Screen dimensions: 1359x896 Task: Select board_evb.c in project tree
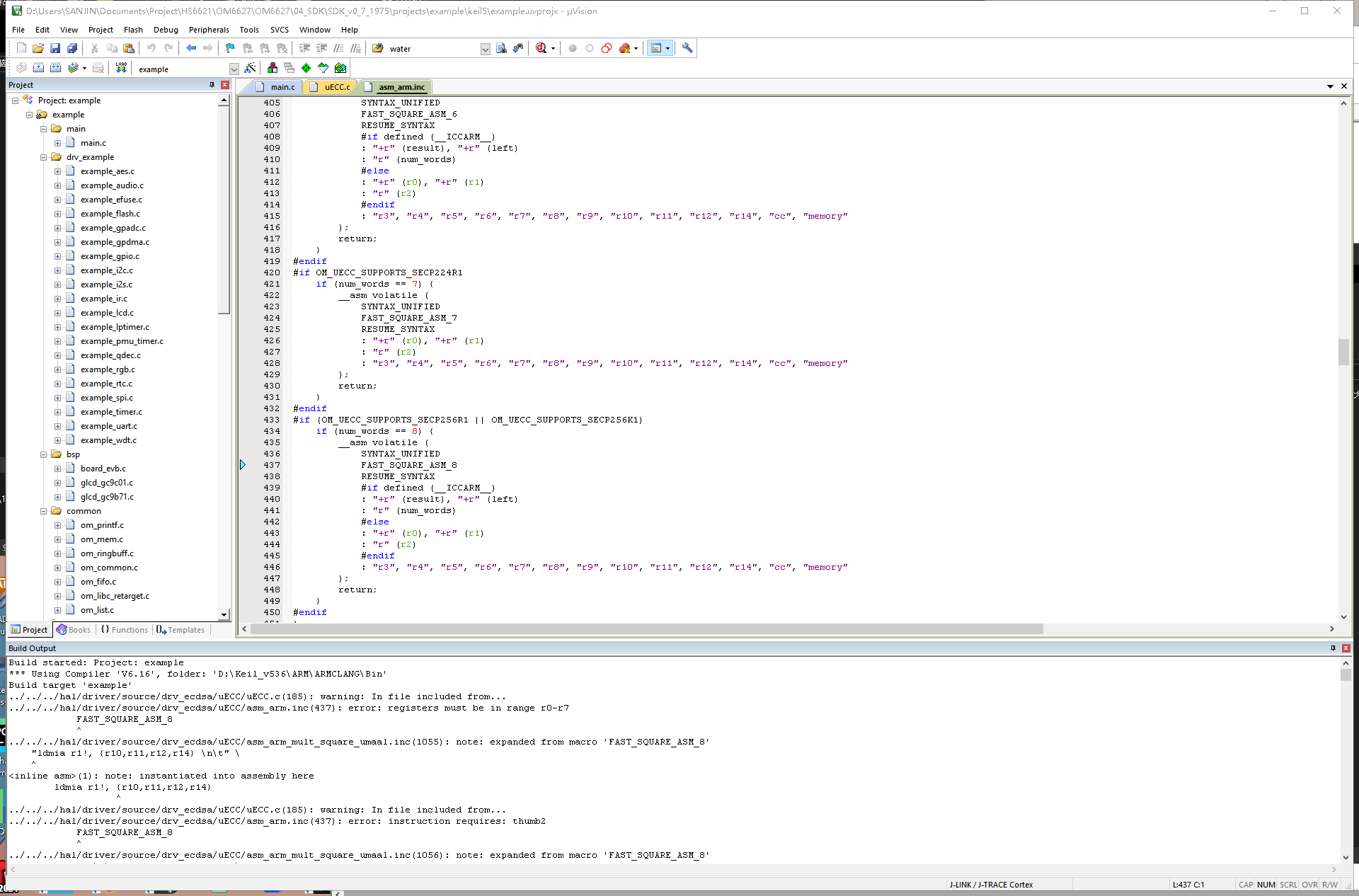pyautogui.click(x=103, y=469)
